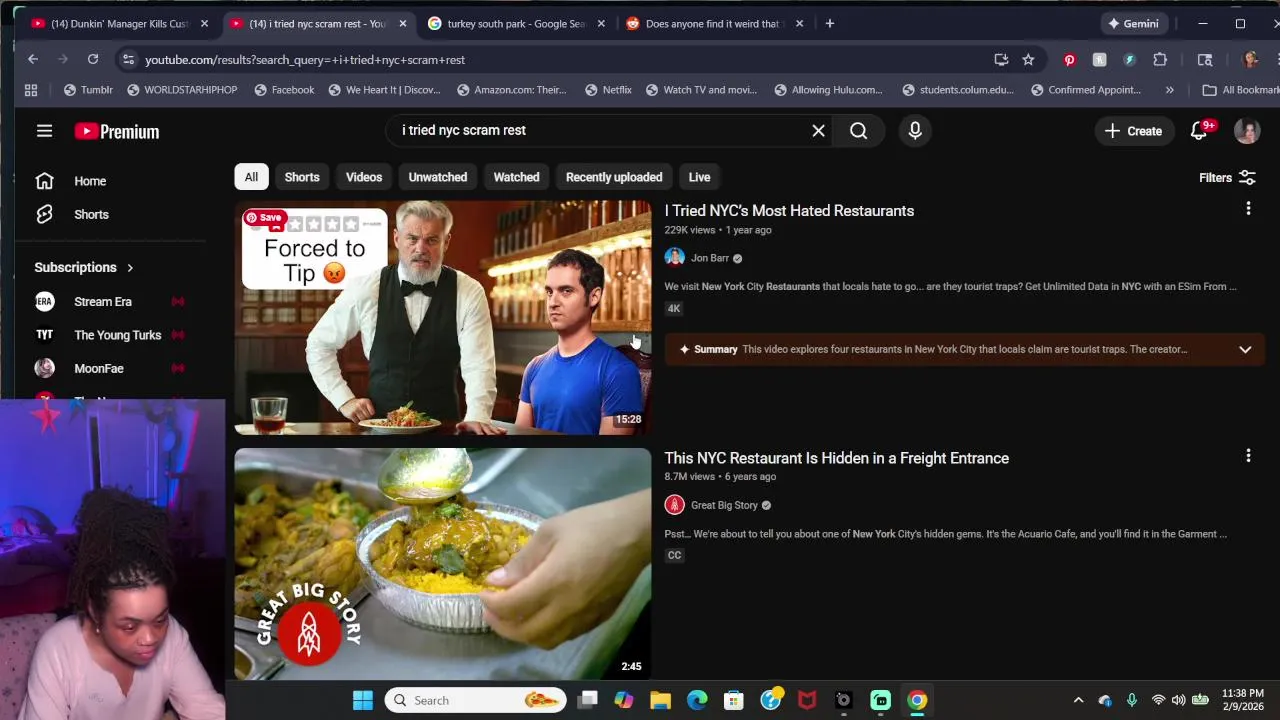Open Microsoft Edge from taskbar
Screen dimensions: 1280x720
coord(697,700)
